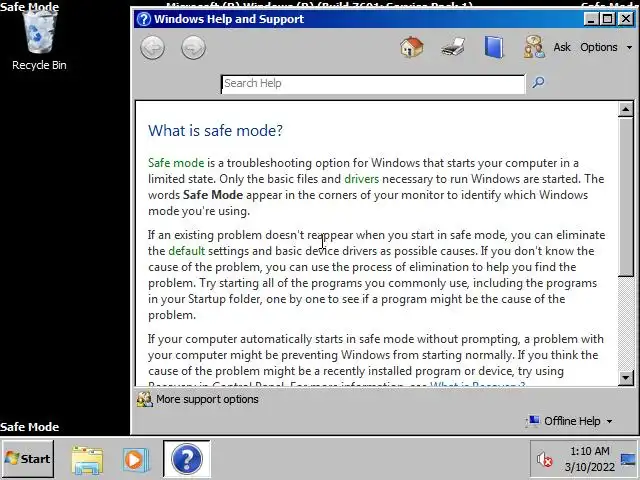The height and width of the screenshot is (480, 640).
Task: Open the Safe mode glossary link
Action: [x=176, y=163]
